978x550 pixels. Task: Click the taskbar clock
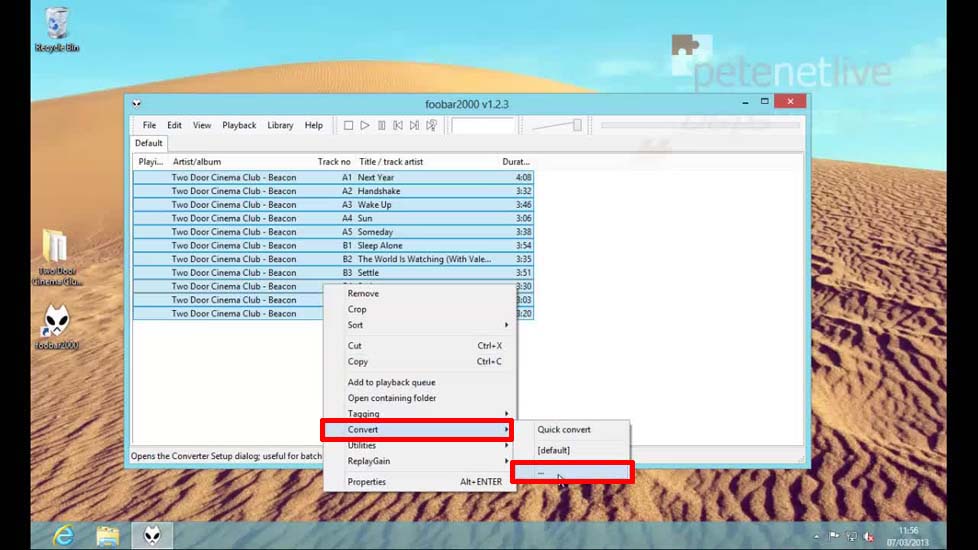tap(908, 536)
